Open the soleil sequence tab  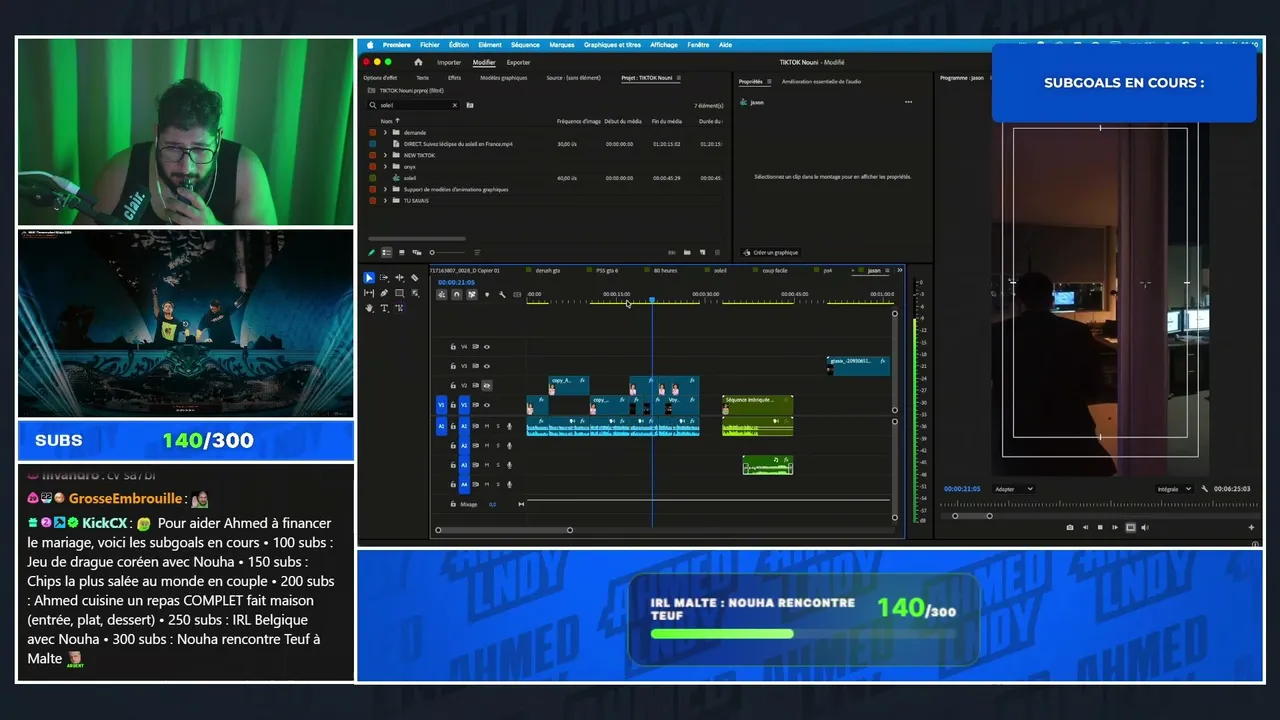point(720,270)
